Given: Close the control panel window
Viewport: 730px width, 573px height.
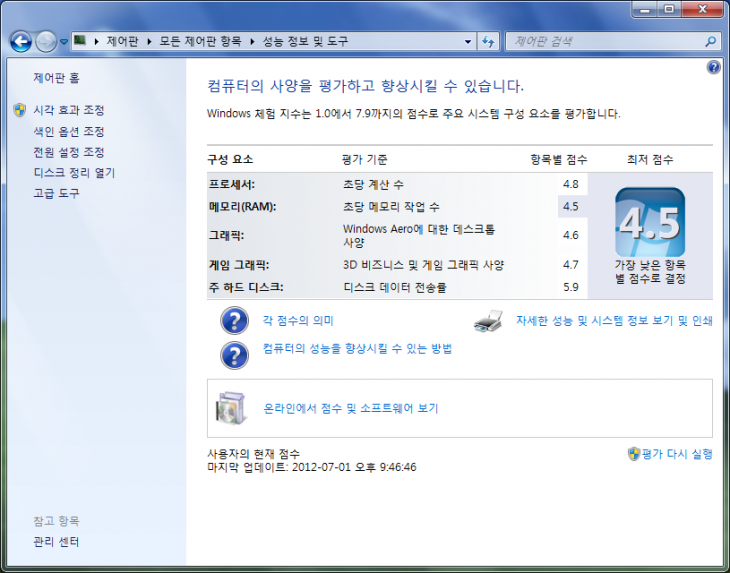Looking at the screenshot, I should coord(703,9).
